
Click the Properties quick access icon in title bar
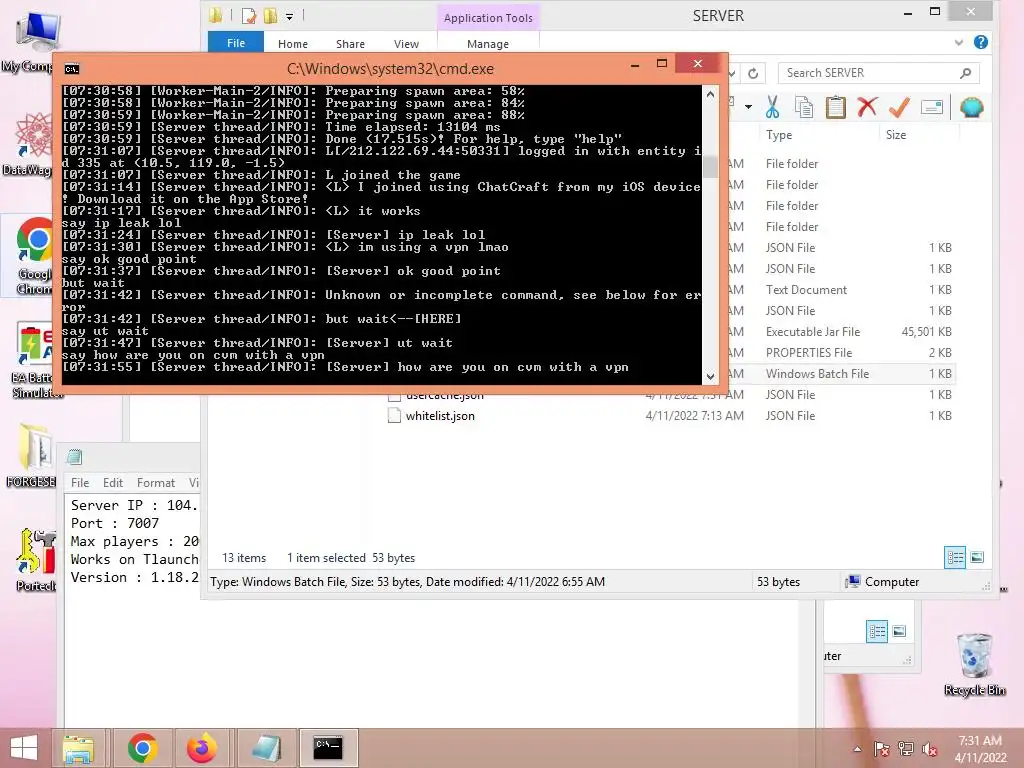tap(248, 16)
